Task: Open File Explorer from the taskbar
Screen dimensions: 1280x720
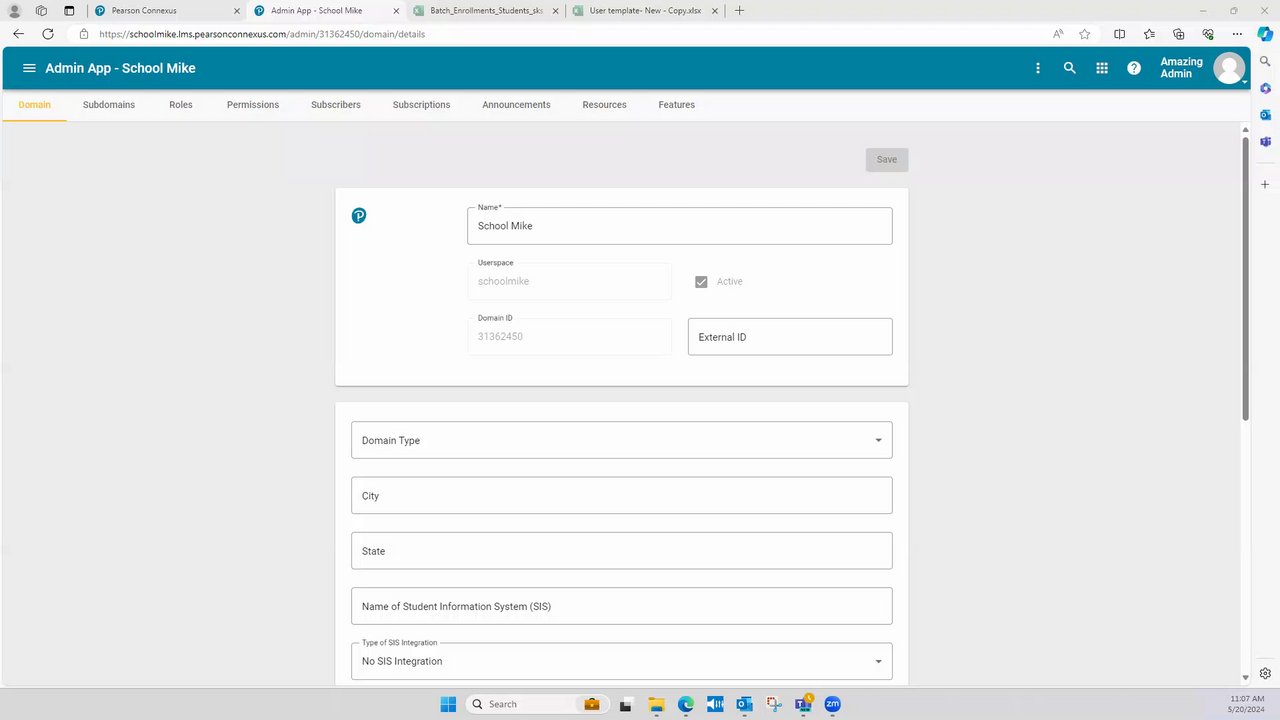Action: [656, 704]
